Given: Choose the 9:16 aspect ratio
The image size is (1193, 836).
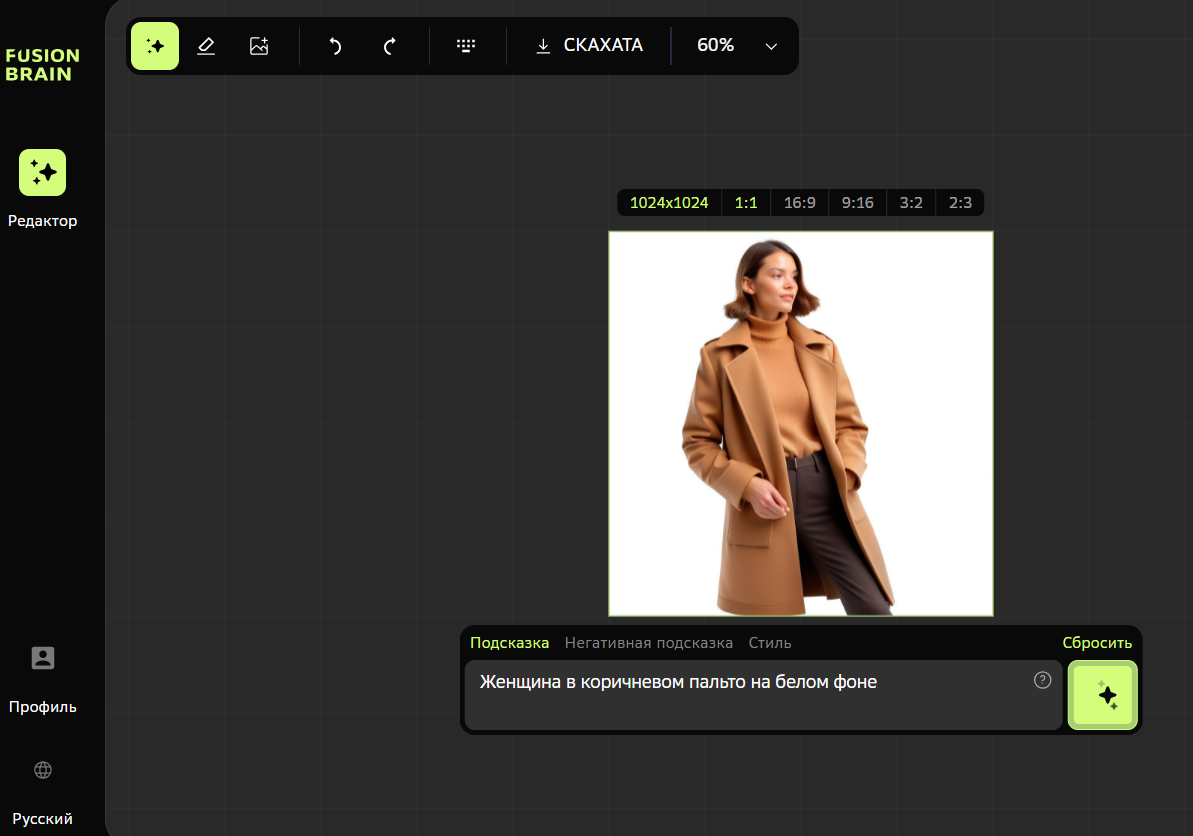Looking at the screenshot, I should tap(857, 203).
